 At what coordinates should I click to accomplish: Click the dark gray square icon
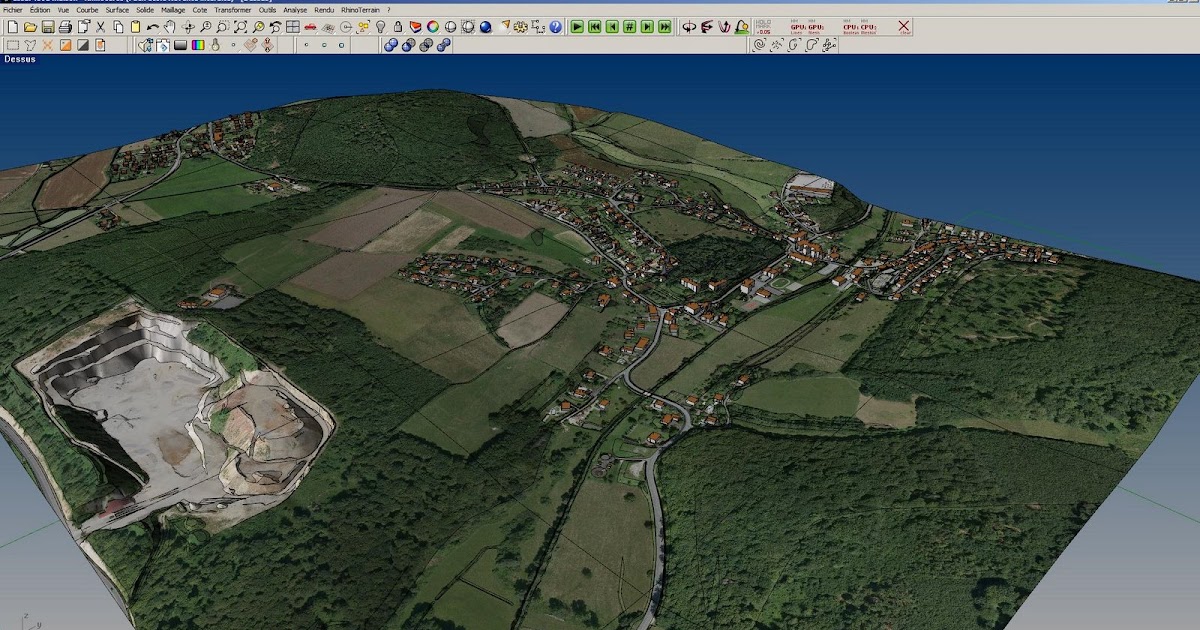[83, 45]
